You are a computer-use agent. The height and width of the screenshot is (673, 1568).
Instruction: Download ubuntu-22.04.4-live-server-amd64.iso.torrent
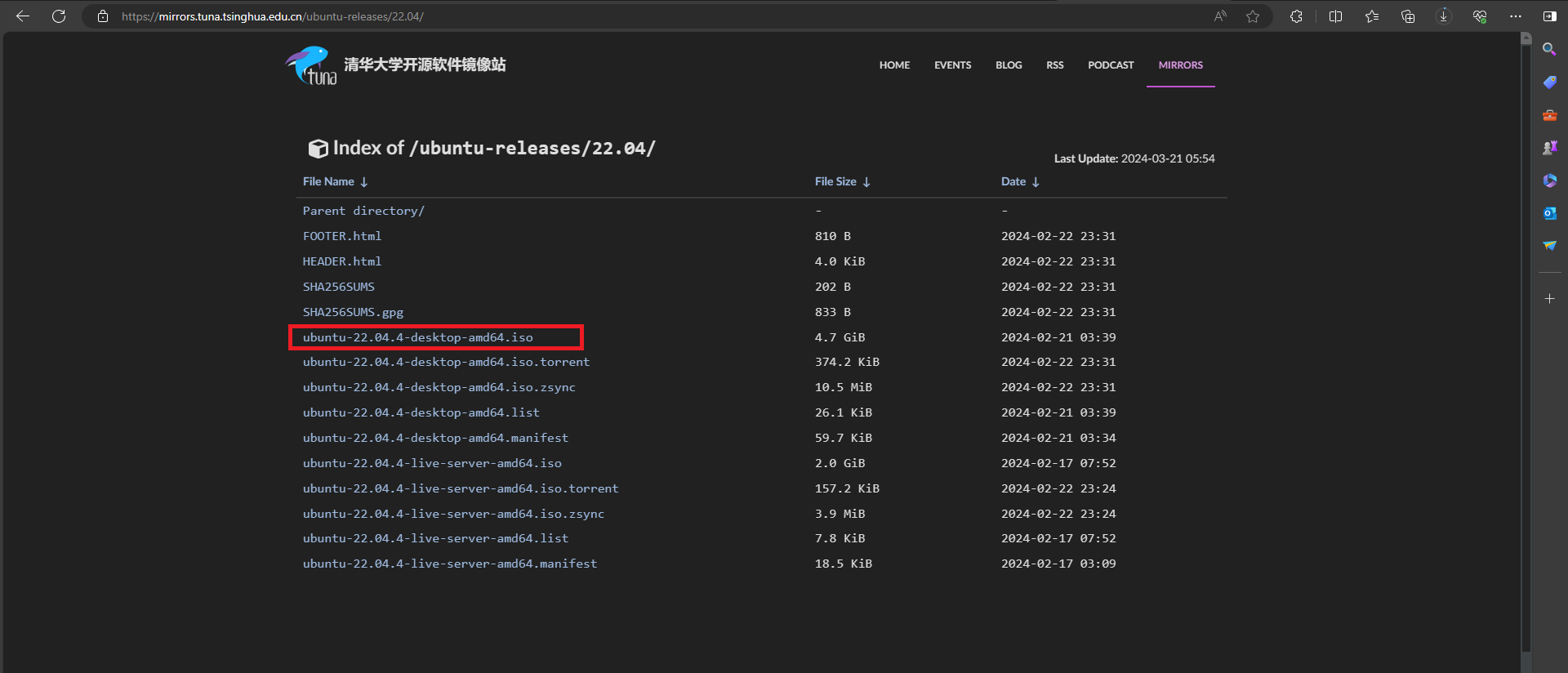coord(461,488)
